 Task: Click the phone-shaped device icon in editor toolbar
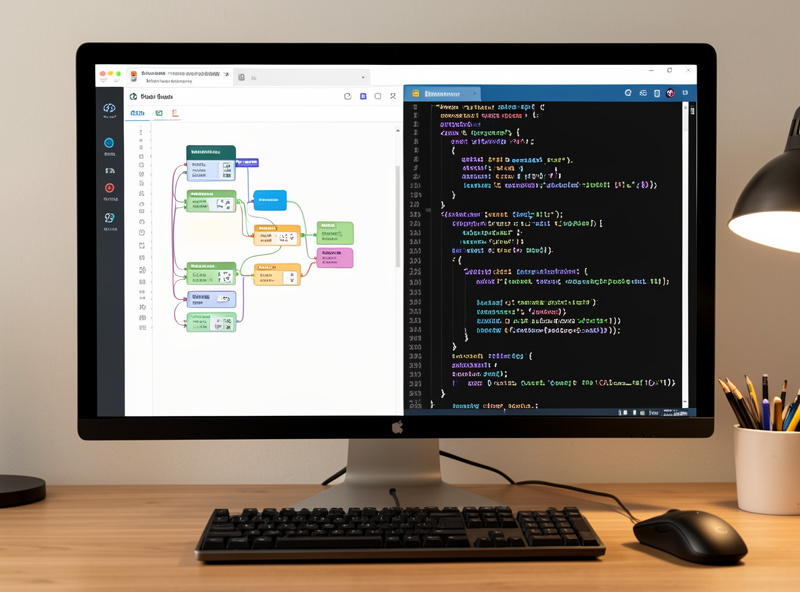(x=657, y=93)
